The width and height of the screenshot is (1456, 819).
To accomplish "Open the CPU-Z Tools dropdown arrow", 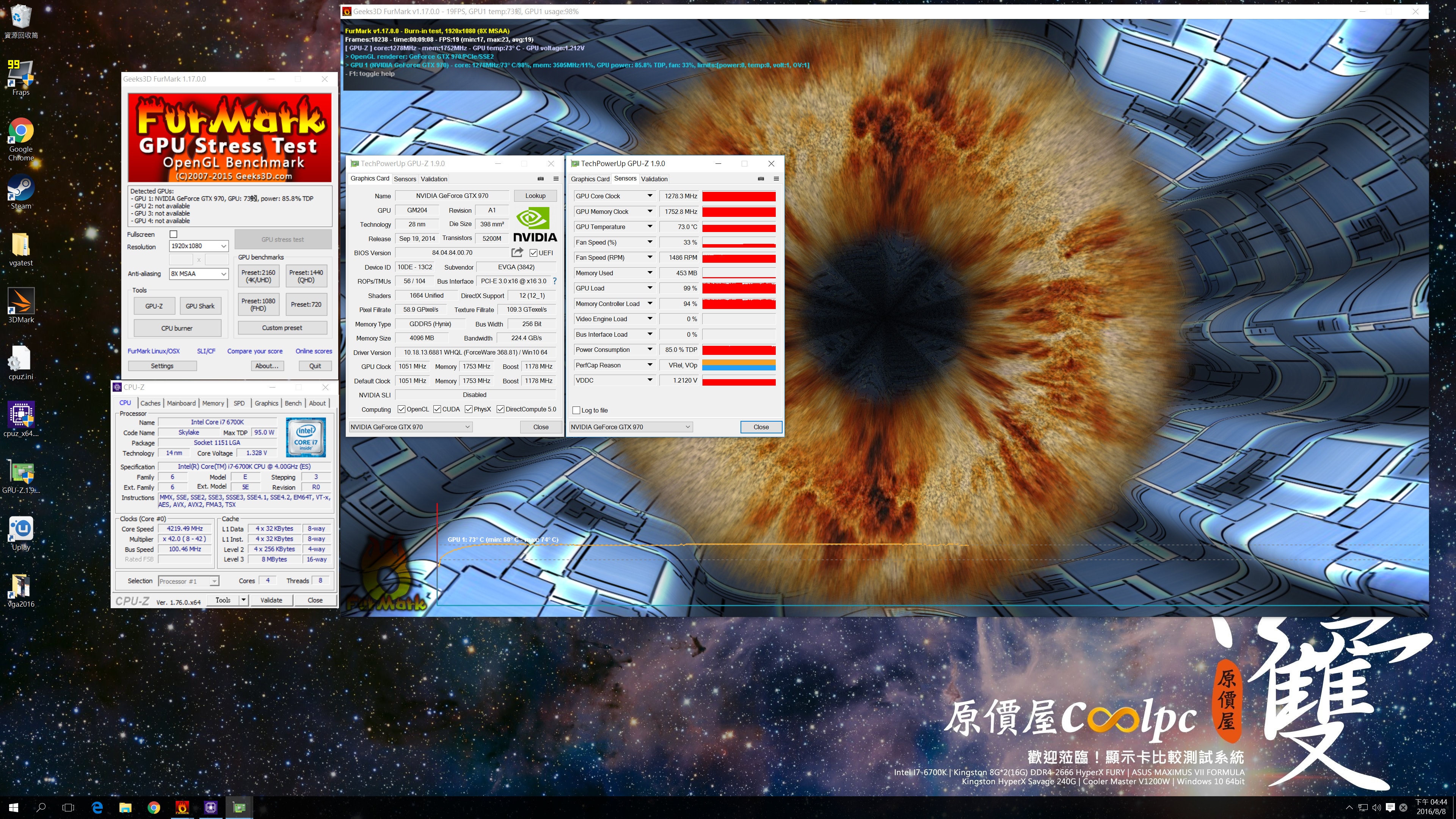I will [243, 600].
